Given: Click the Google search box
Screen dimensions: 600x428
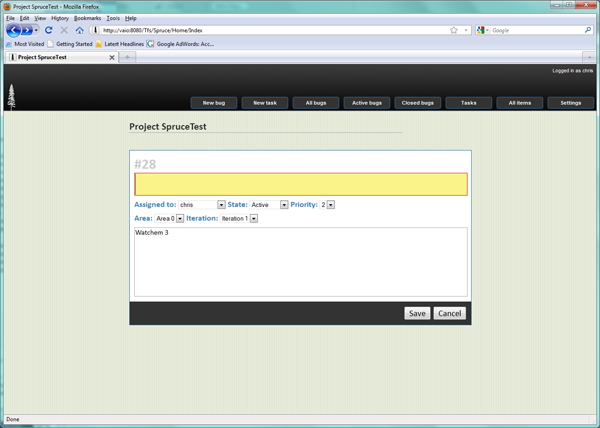Looking at the screenshot, I should point(536,30).
